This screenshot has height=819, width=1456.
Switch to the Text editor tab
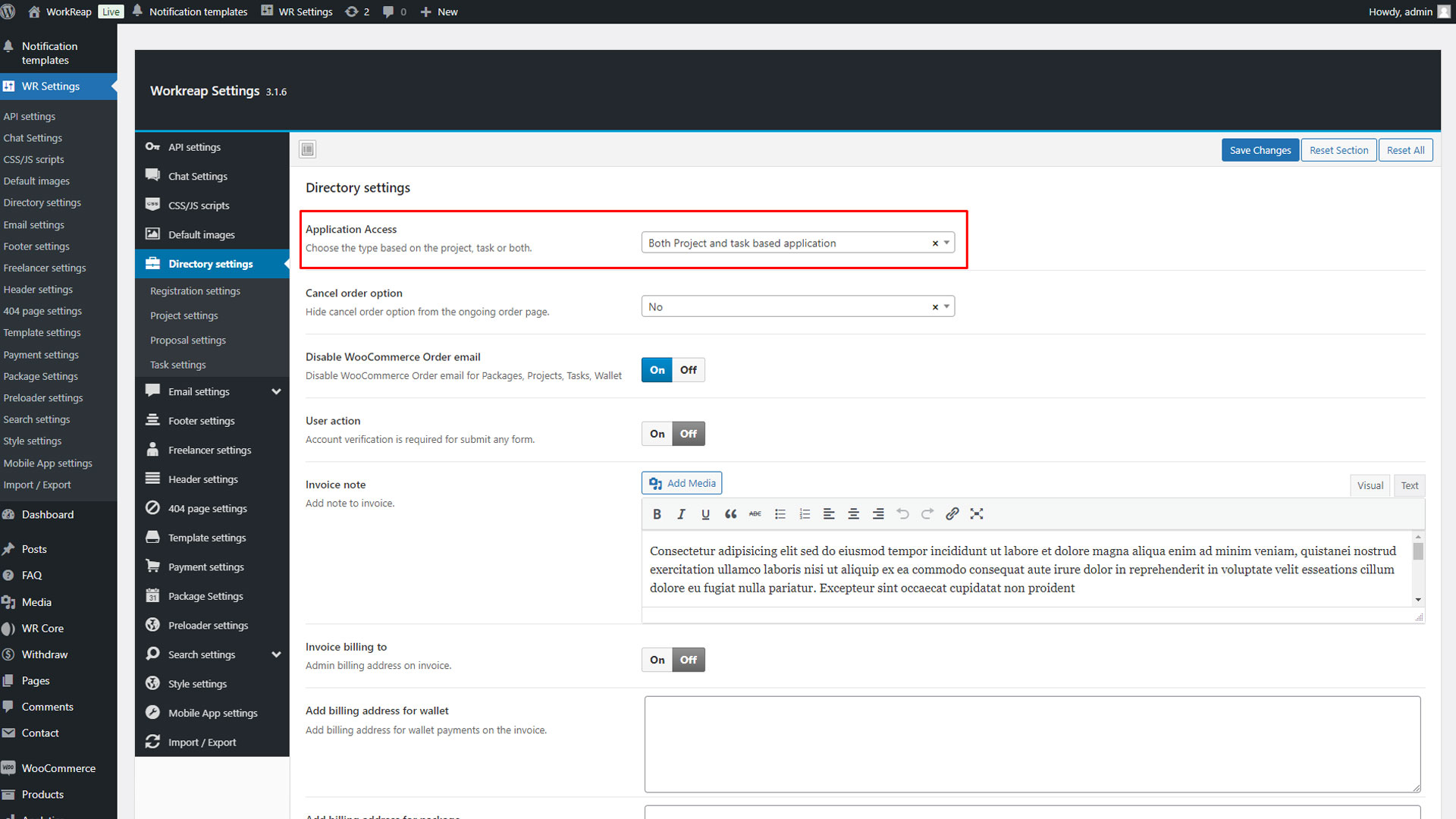click(x=1409, y=485)
